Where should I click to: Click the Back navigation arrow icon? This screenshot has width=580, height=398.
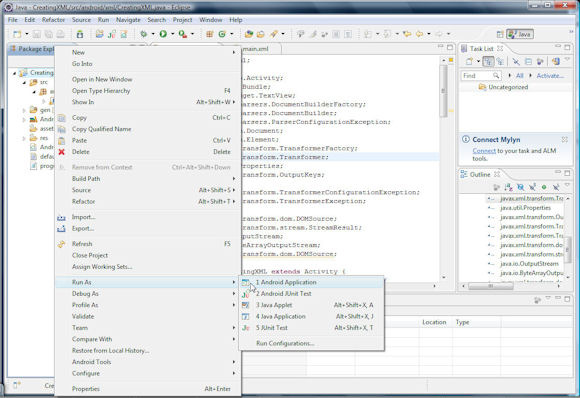(419, 34)
